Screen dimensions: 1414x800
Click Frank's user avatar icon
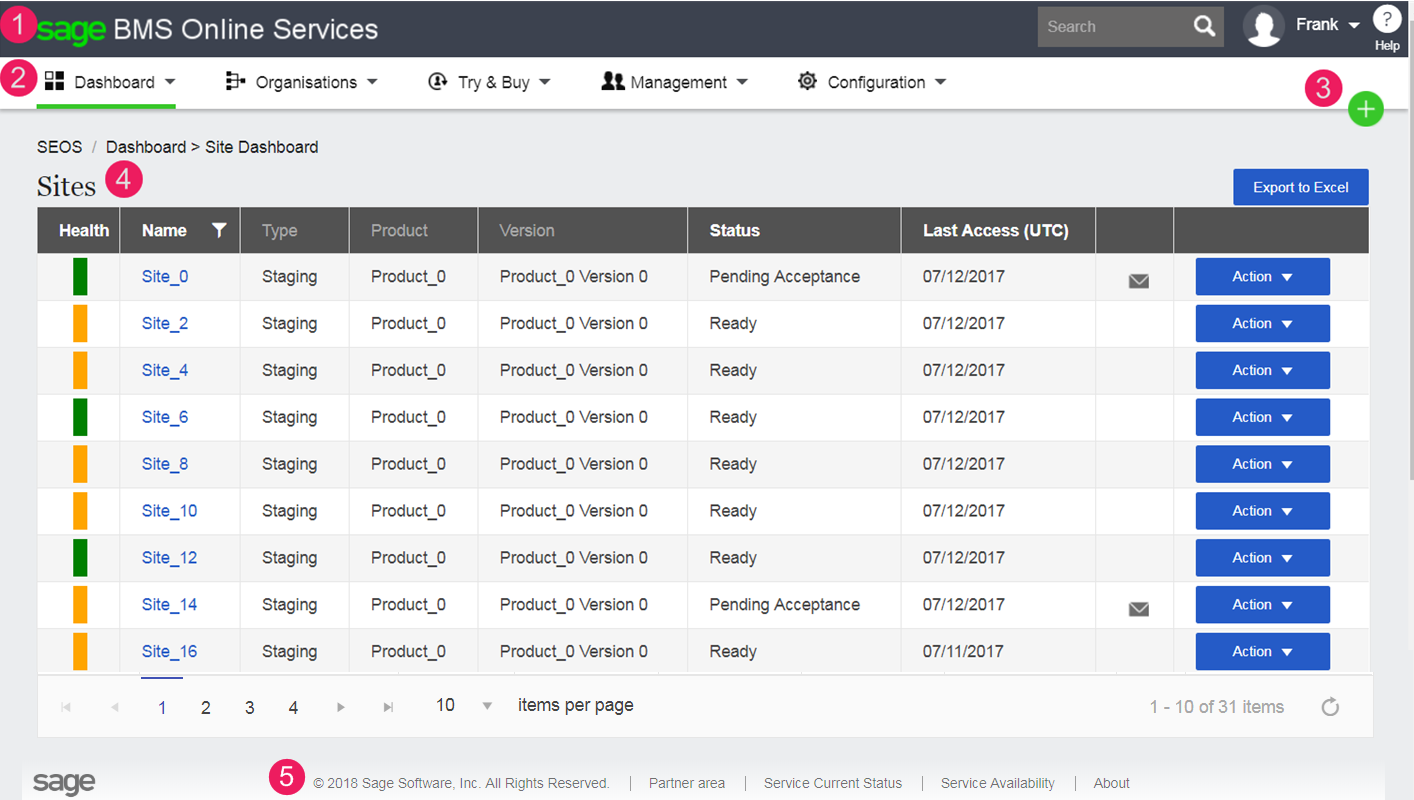1263,27
